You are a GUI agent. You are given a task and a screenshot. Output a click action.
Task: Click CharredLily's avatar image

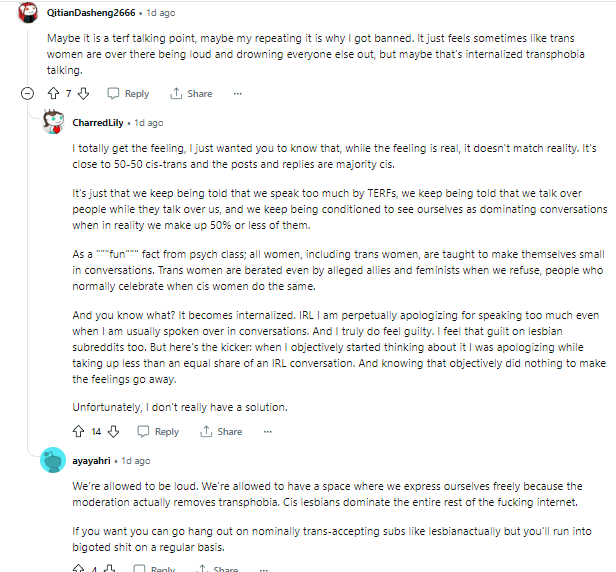pyautogui.click(x=53, y=122)
